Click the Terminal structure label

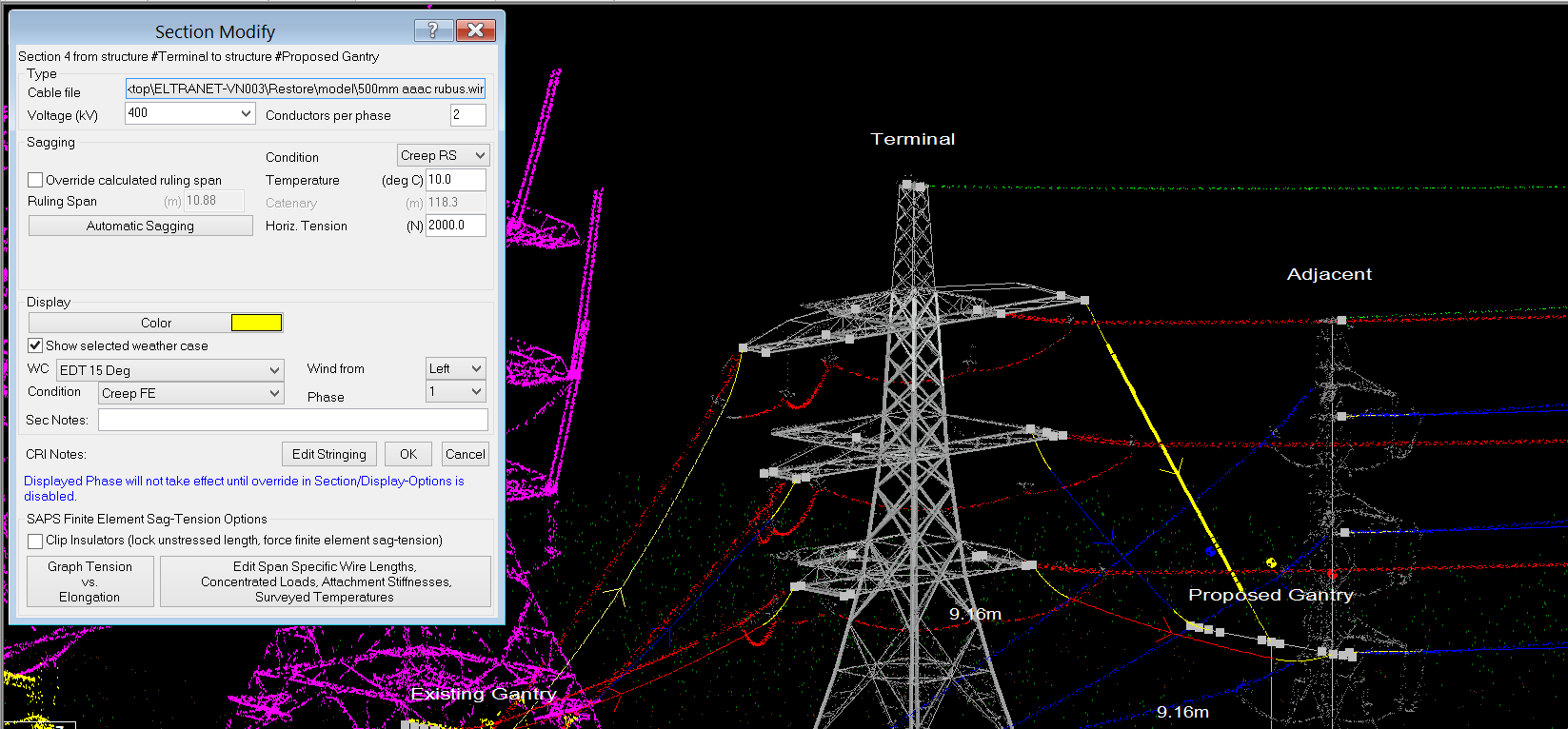tap(912, 139)
